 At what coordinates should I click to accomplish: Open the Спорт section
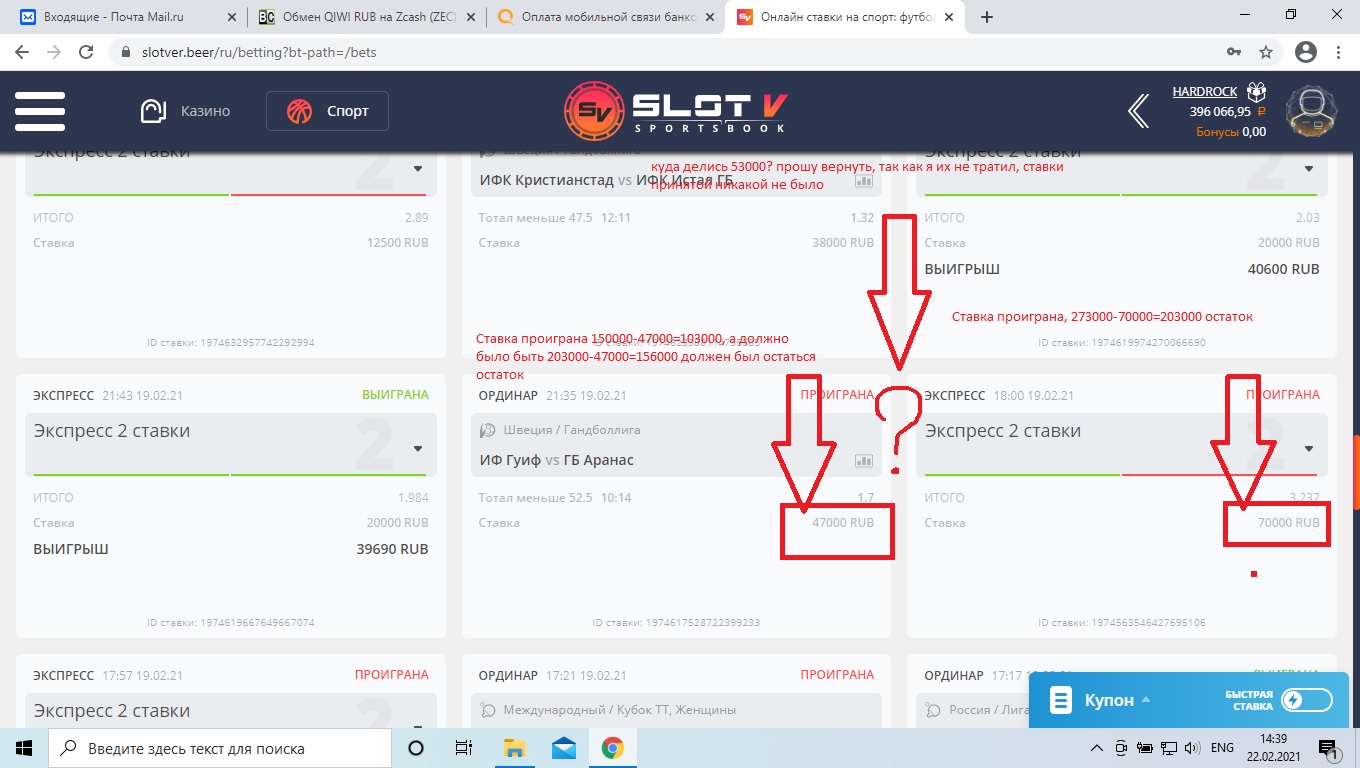tap(327, 111)
